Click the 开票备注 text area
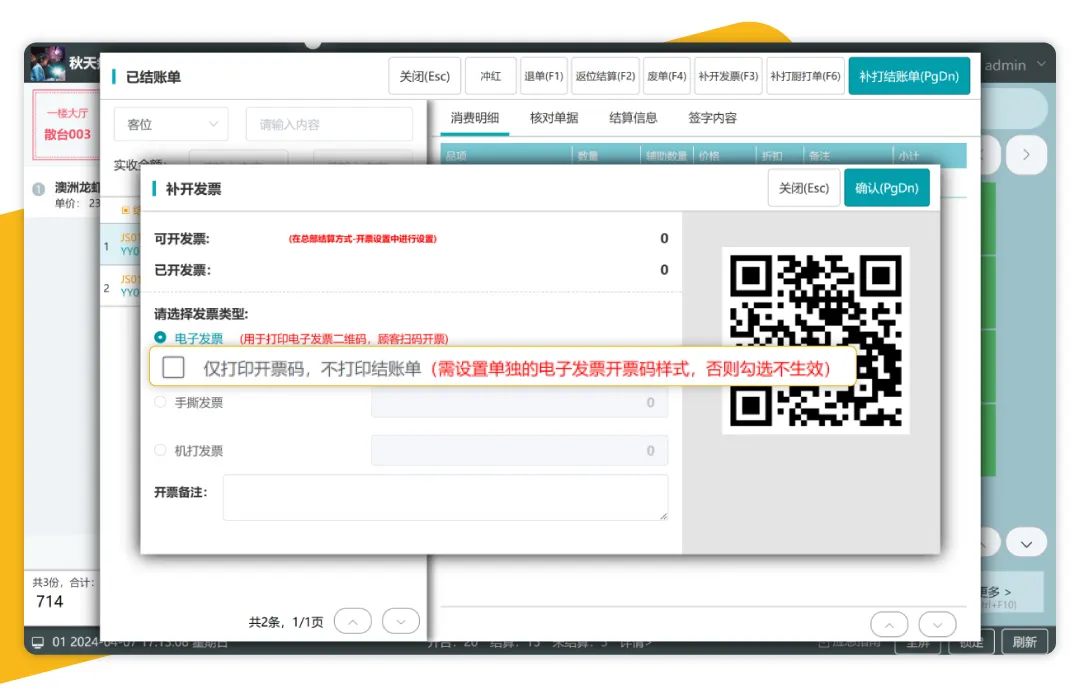1080x697 pixels. point(445,497)
